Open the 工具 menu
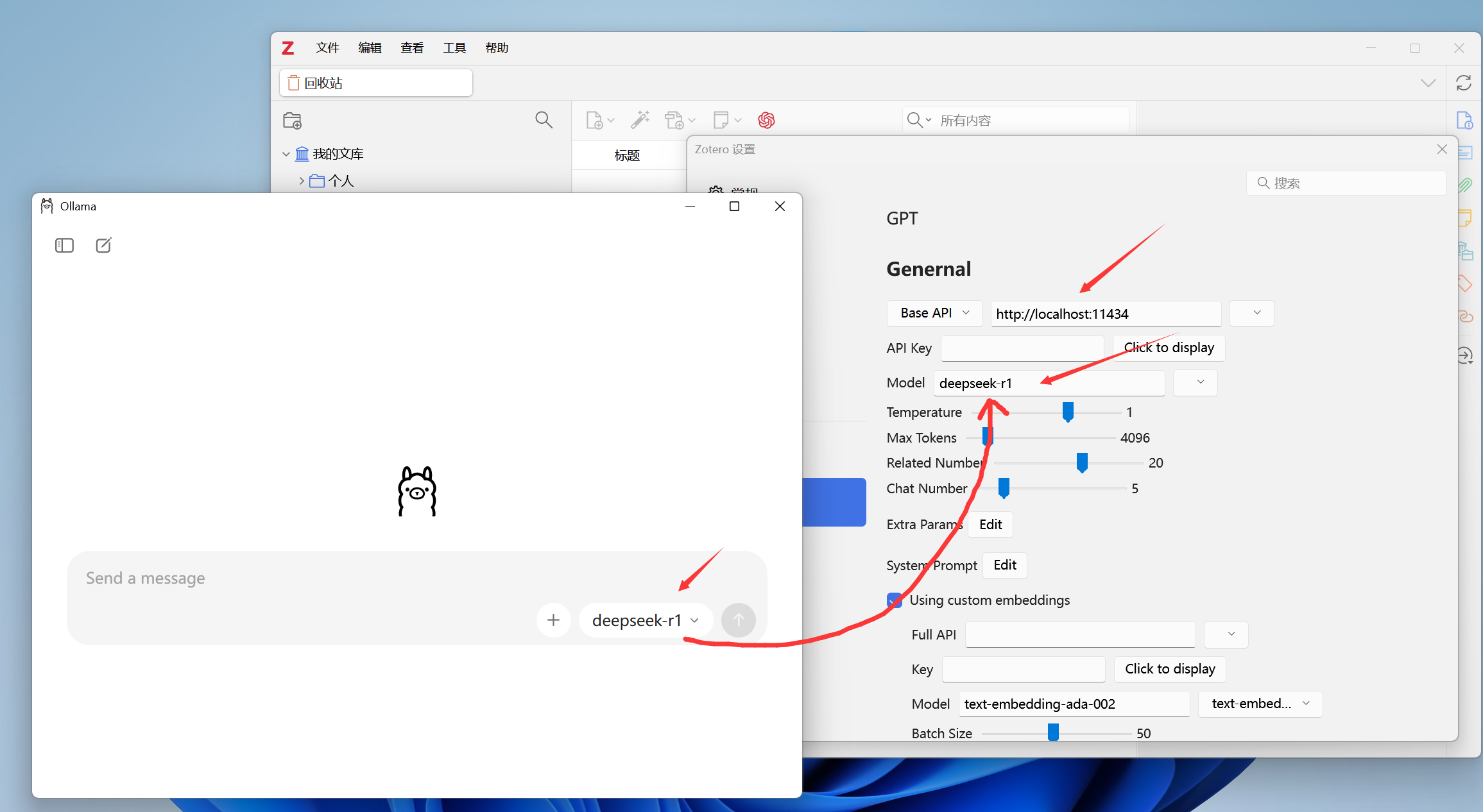 [454, 48]
